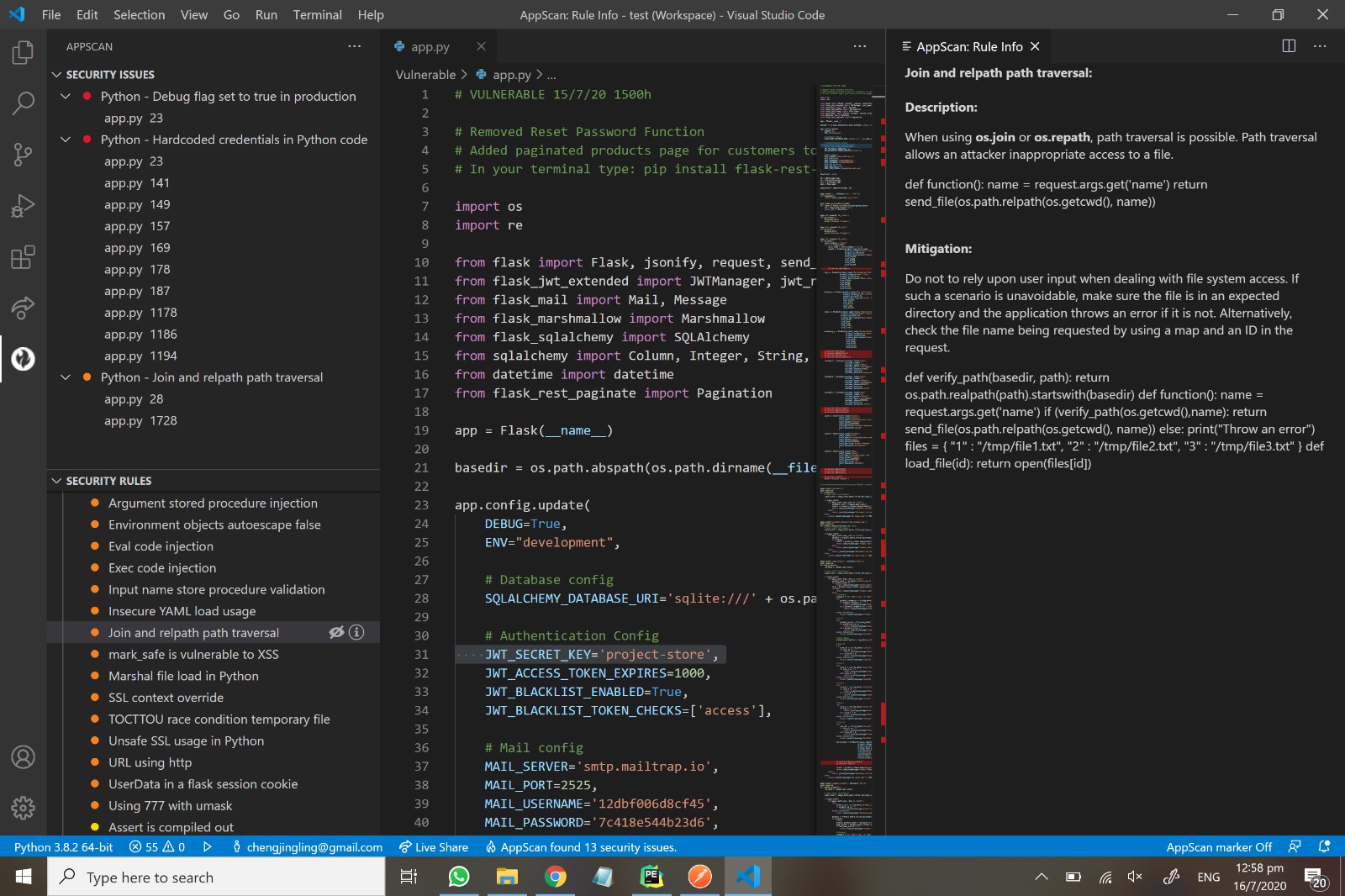Click the Windows search box
Viewport: 1345px width, 896px height.
pyautogui.click(x=216, y=878)
